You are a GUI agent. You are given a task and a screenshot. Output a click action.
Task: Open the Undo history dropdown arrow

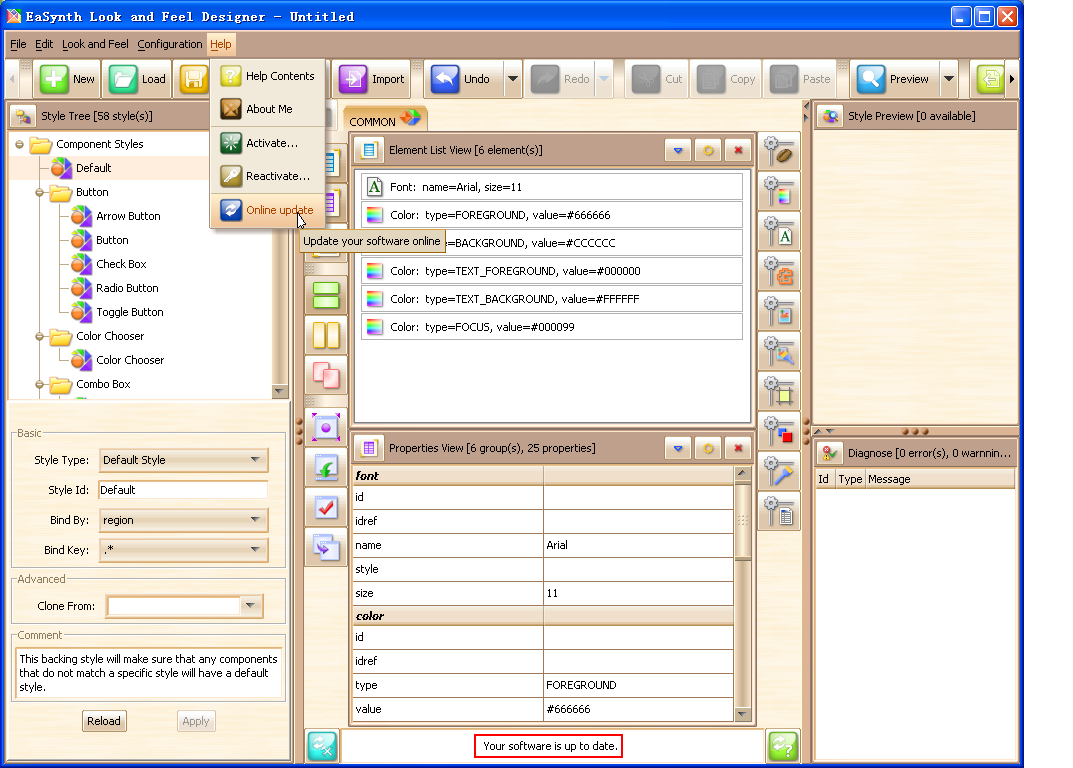(513, 79)
